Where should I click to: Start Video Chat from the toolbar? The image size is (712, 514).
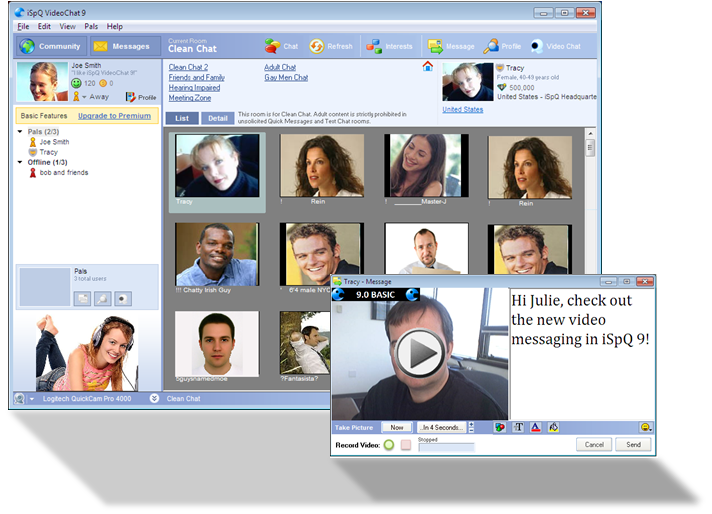click(555, 46)
